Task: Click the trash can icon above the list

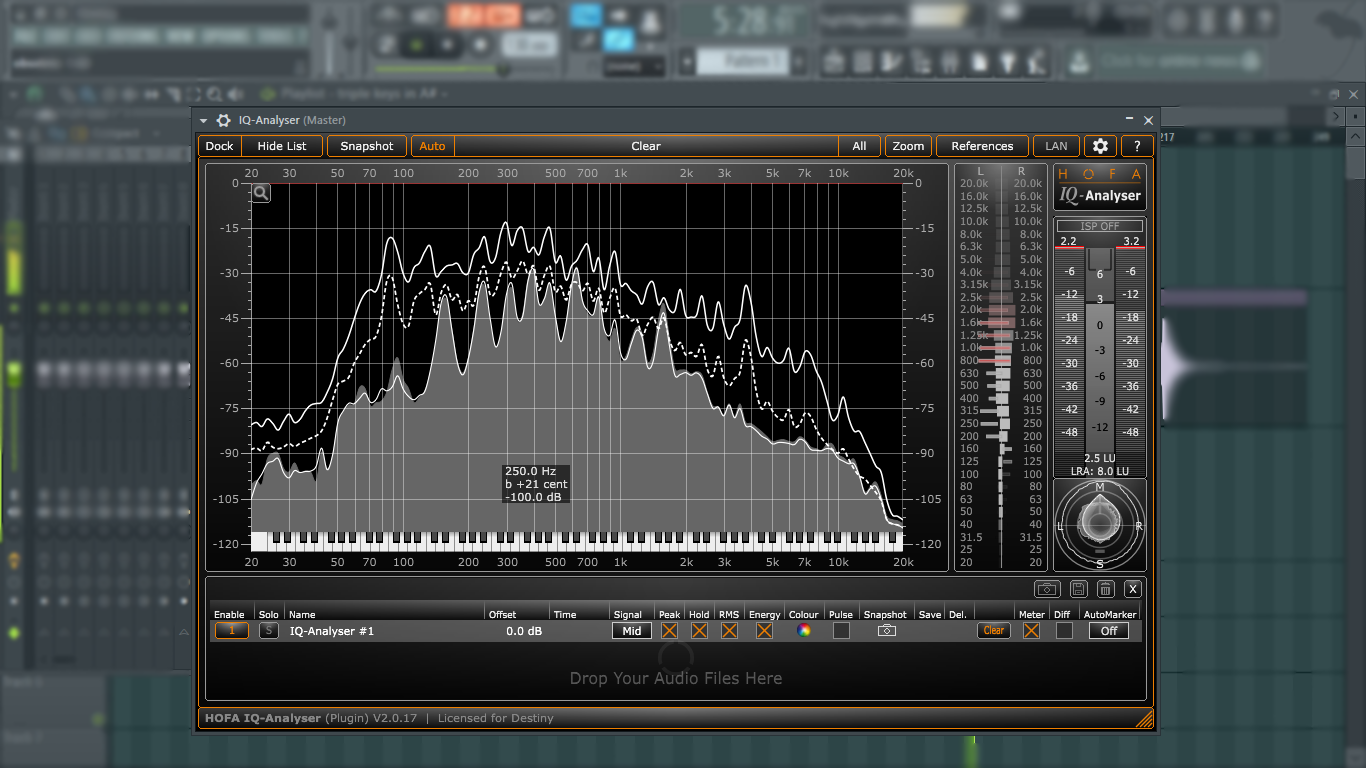Action: click(1106, 589)
